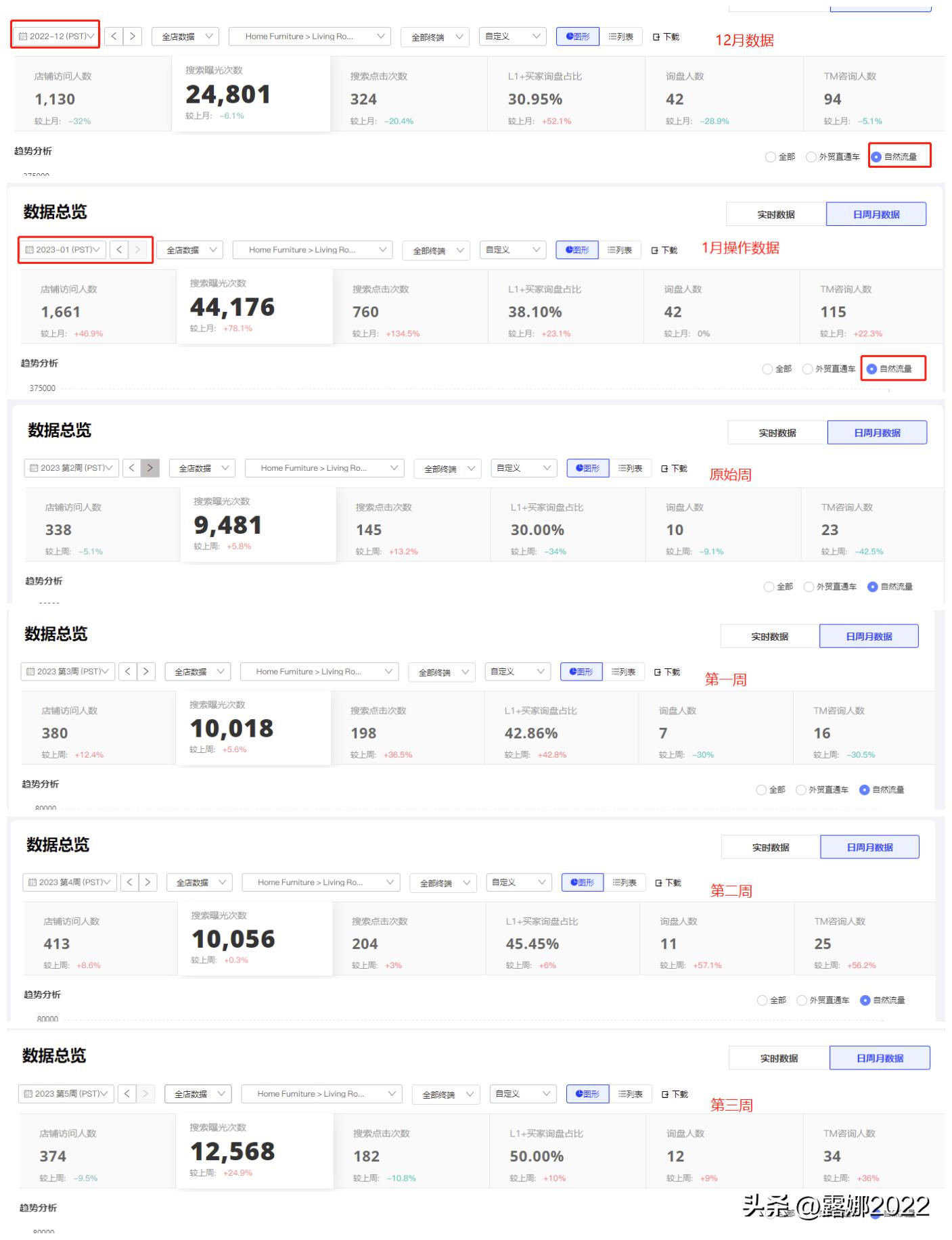Select the 图形 chart icon in the 第4周 panel

point(582,881)
